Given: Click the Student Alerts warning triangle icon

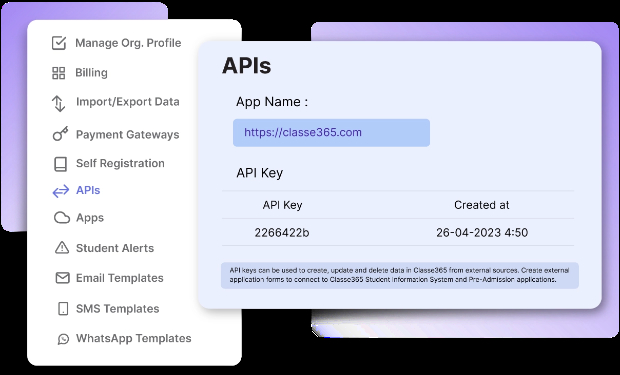Looking at the screenshot, I should pyautogui.click(x=62, y=248).
